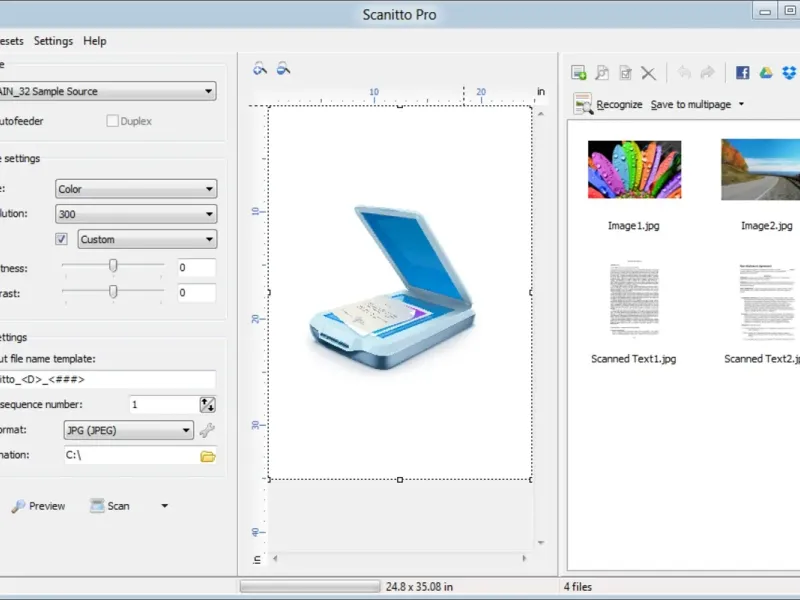Open the Sample Source scanner dropdown

pyautogui.click(x=107, y=91)
